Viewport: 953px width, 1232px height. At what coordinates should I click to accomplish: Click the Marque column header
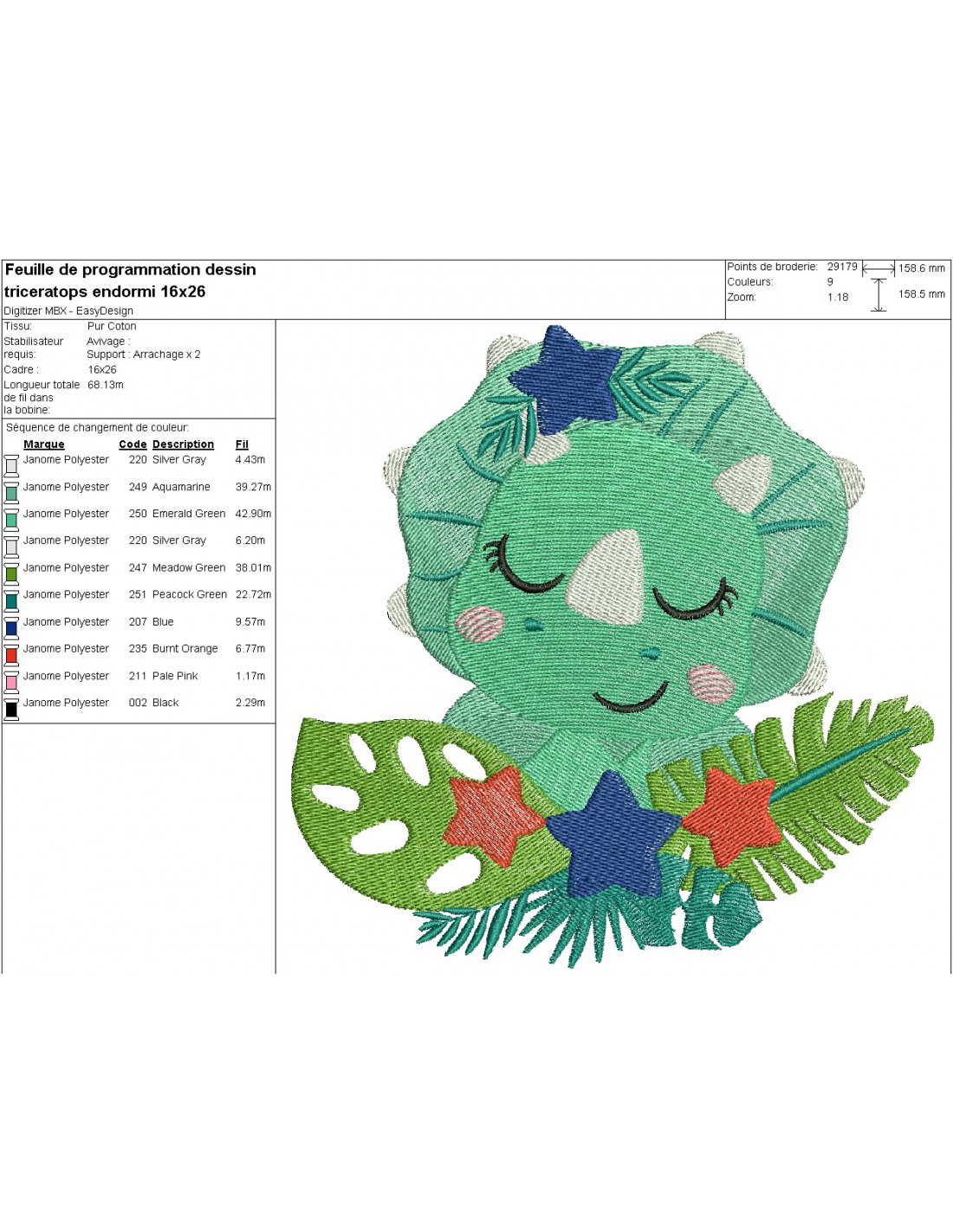coord(44,444)
